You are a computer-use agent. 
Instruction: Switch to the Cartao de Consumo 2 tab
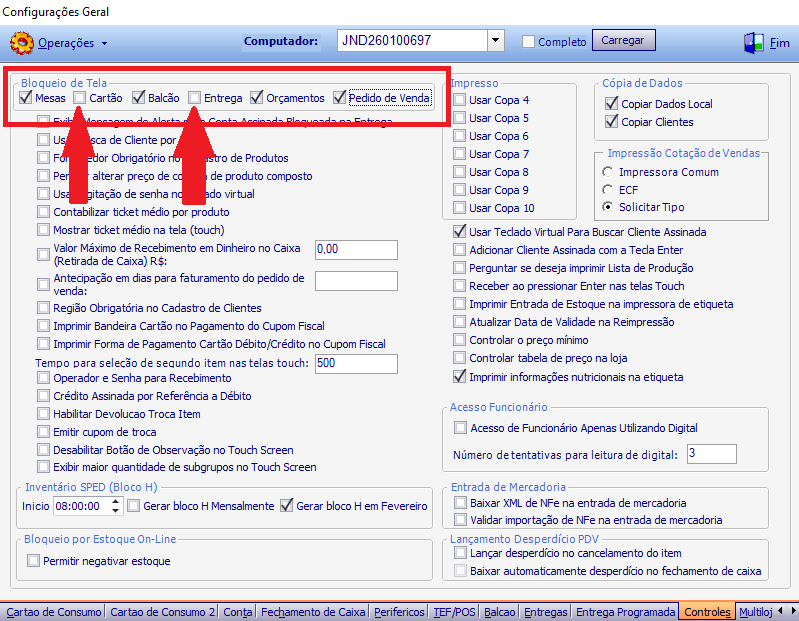[163, 612]
